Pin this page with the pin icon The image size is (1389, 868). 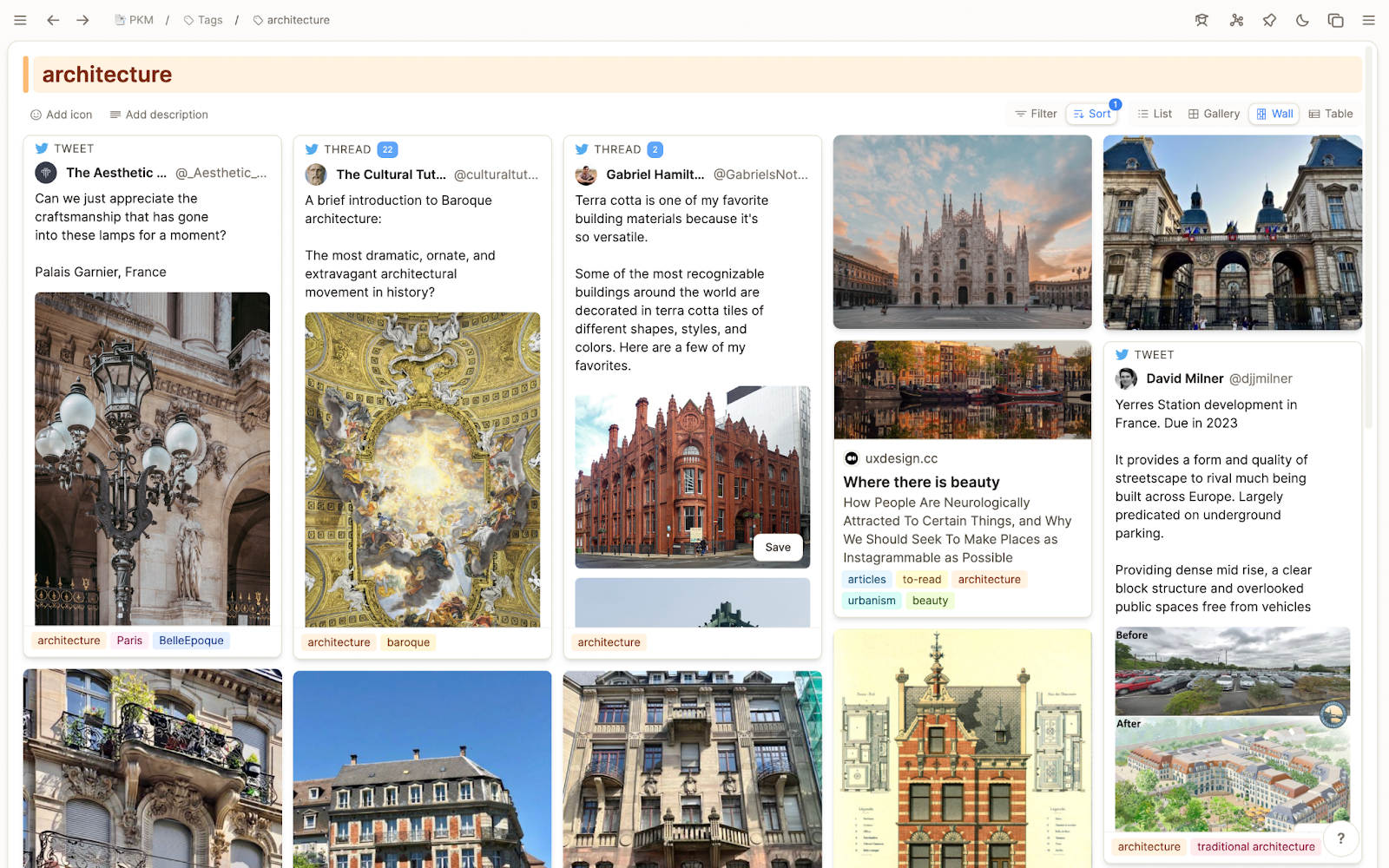pyautogui.click(x=1269, y=20)
